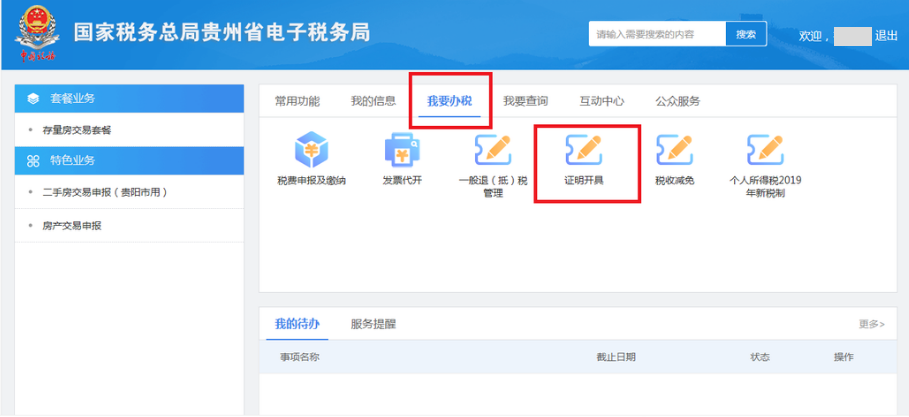Viewport: 909px width, 417px height.
Task: Click the 套餐业务 layers icon
Action: [33, 99]
